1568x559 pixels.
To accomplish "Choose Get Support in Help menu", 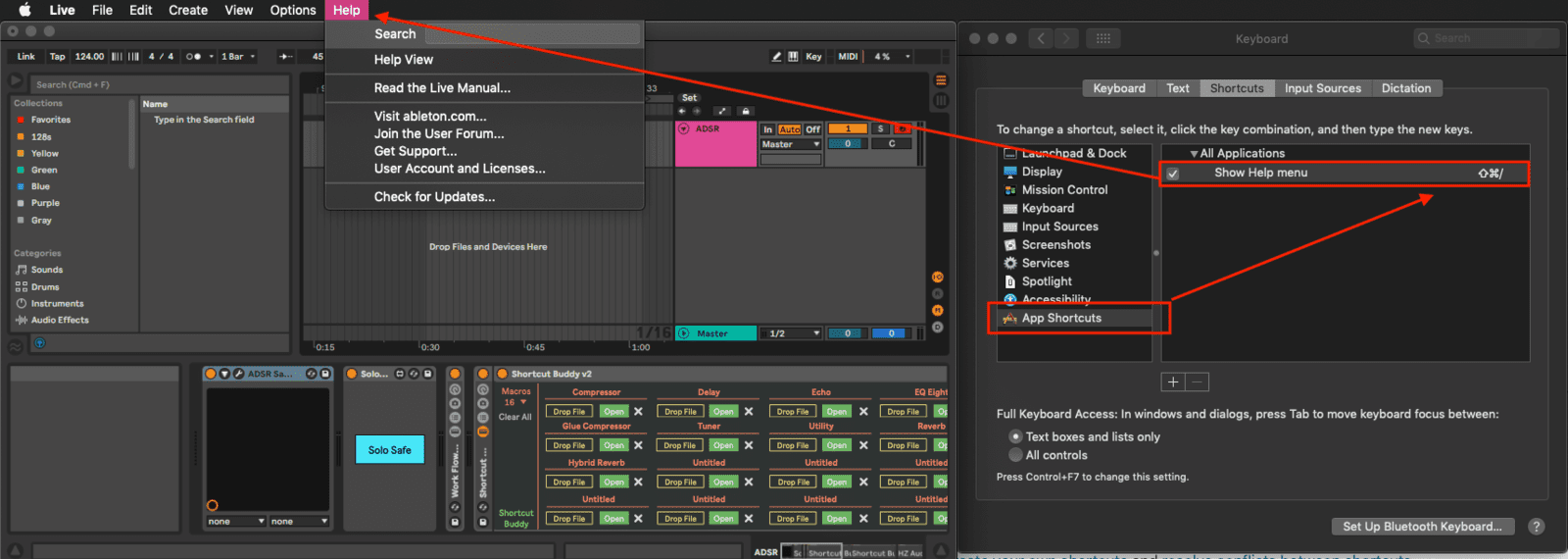I will pyautogui.click(x=416, y=151).
